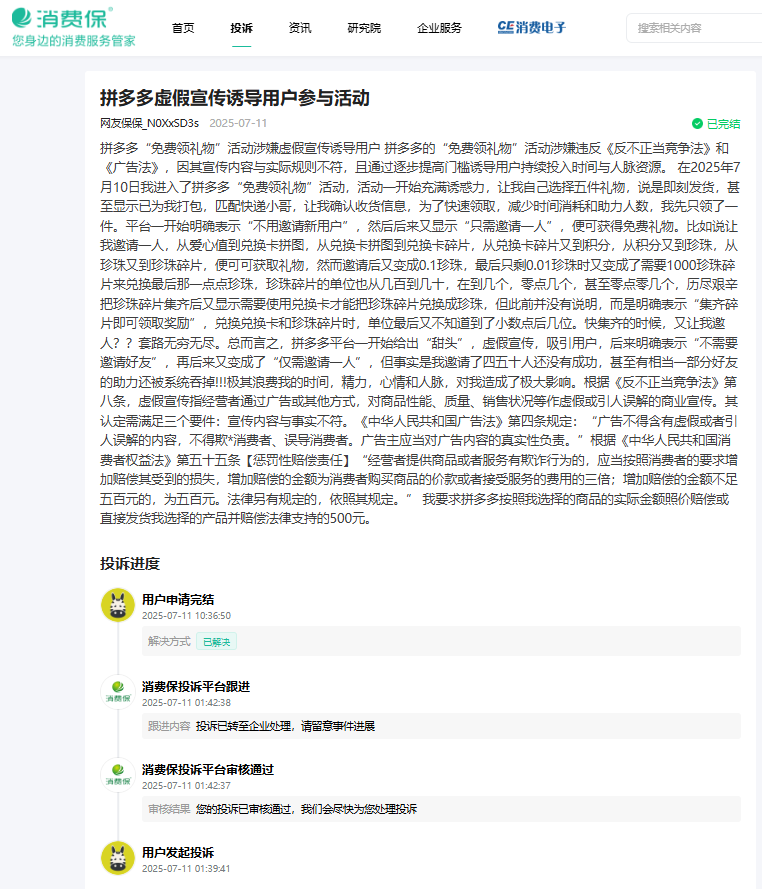
Task: Click the 审核结果 label
Action: click(169, 809)
